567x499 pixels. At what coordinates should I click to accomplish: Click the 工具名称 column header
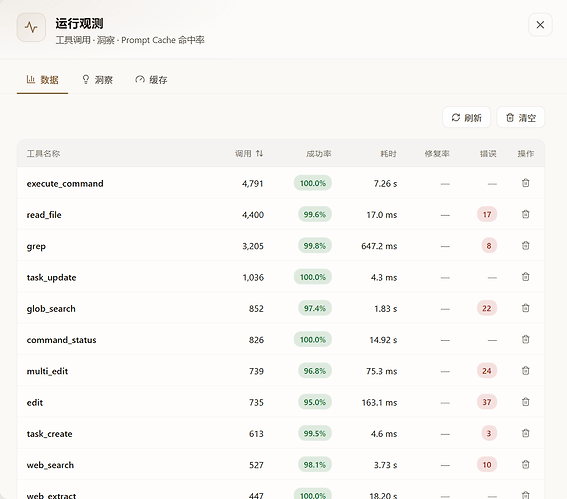pos(43,154)
